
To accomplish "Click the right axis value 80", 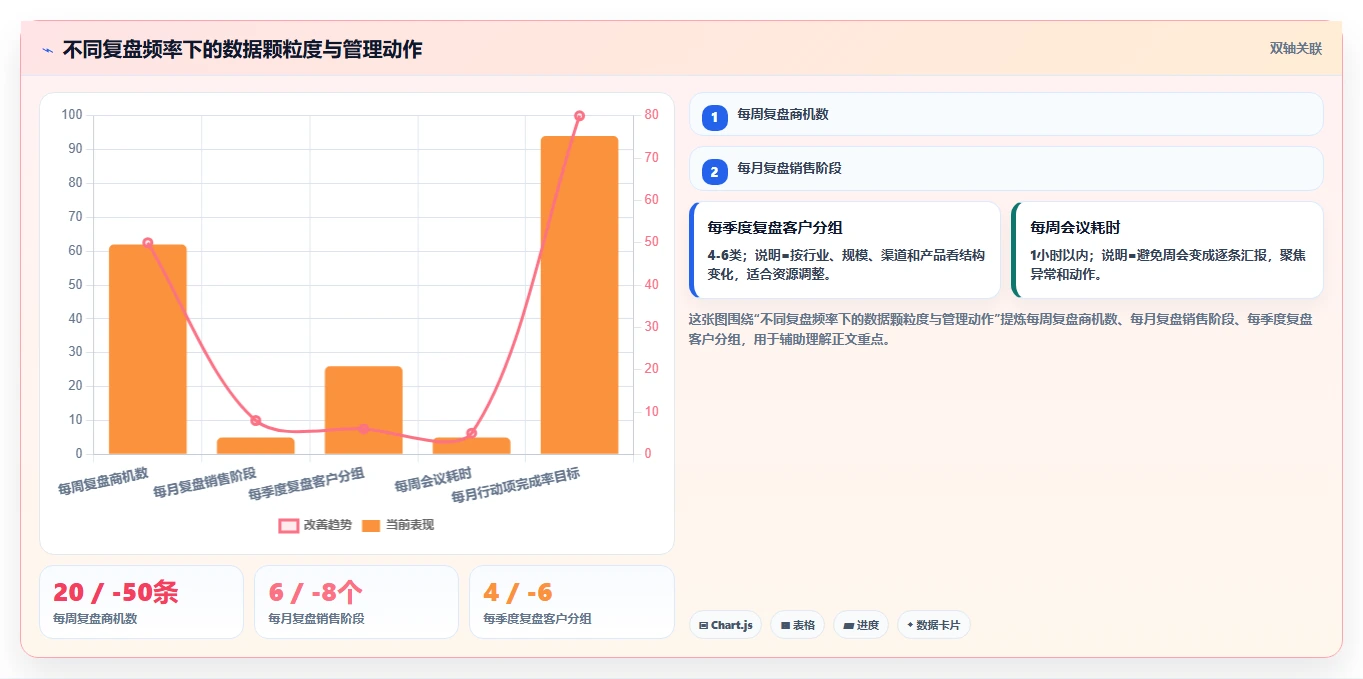I will [x=651, y=115].
